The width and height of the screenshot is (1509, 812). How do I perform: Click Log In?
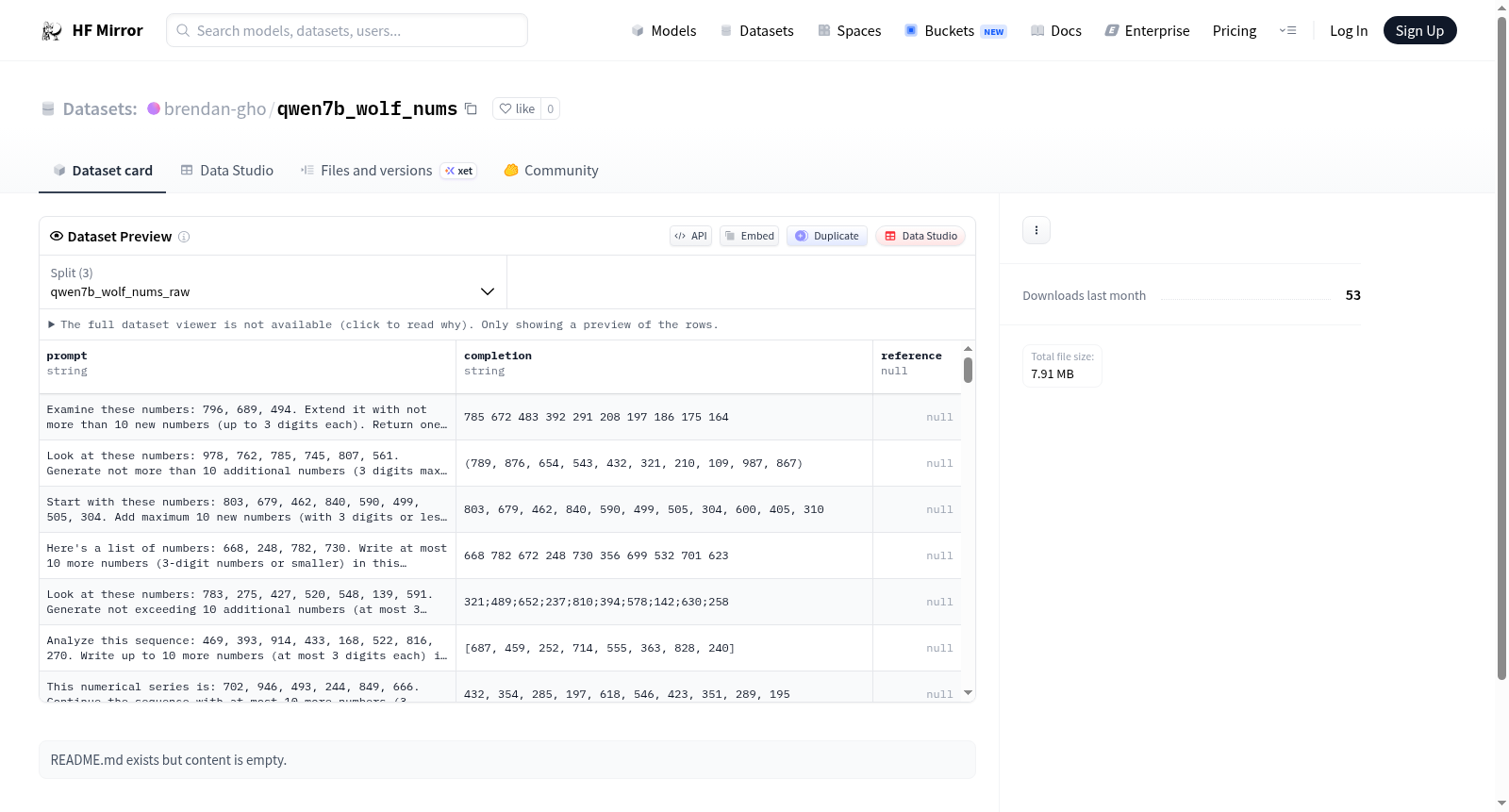pos(1349,30)
